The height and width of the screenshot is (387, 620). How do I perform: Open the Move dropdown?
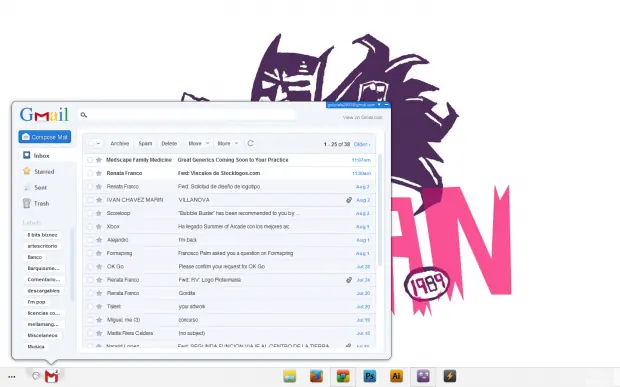[198, 143]
